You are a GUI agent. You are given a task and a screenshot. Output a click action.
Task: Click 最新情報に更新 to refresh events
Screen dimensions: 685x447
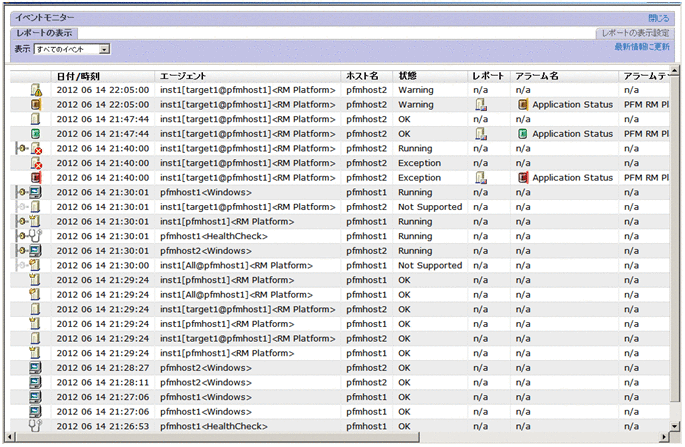(x=642, y=47)
